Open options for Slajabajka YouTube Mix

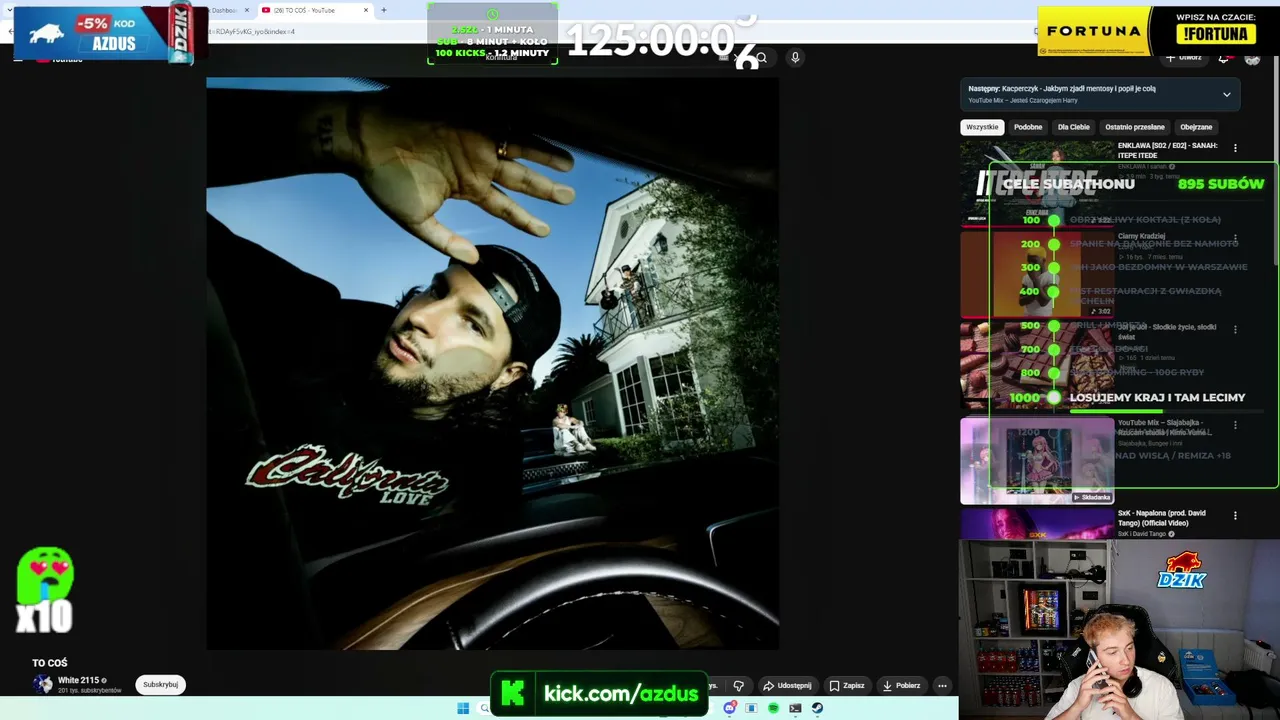(1235, 425)
